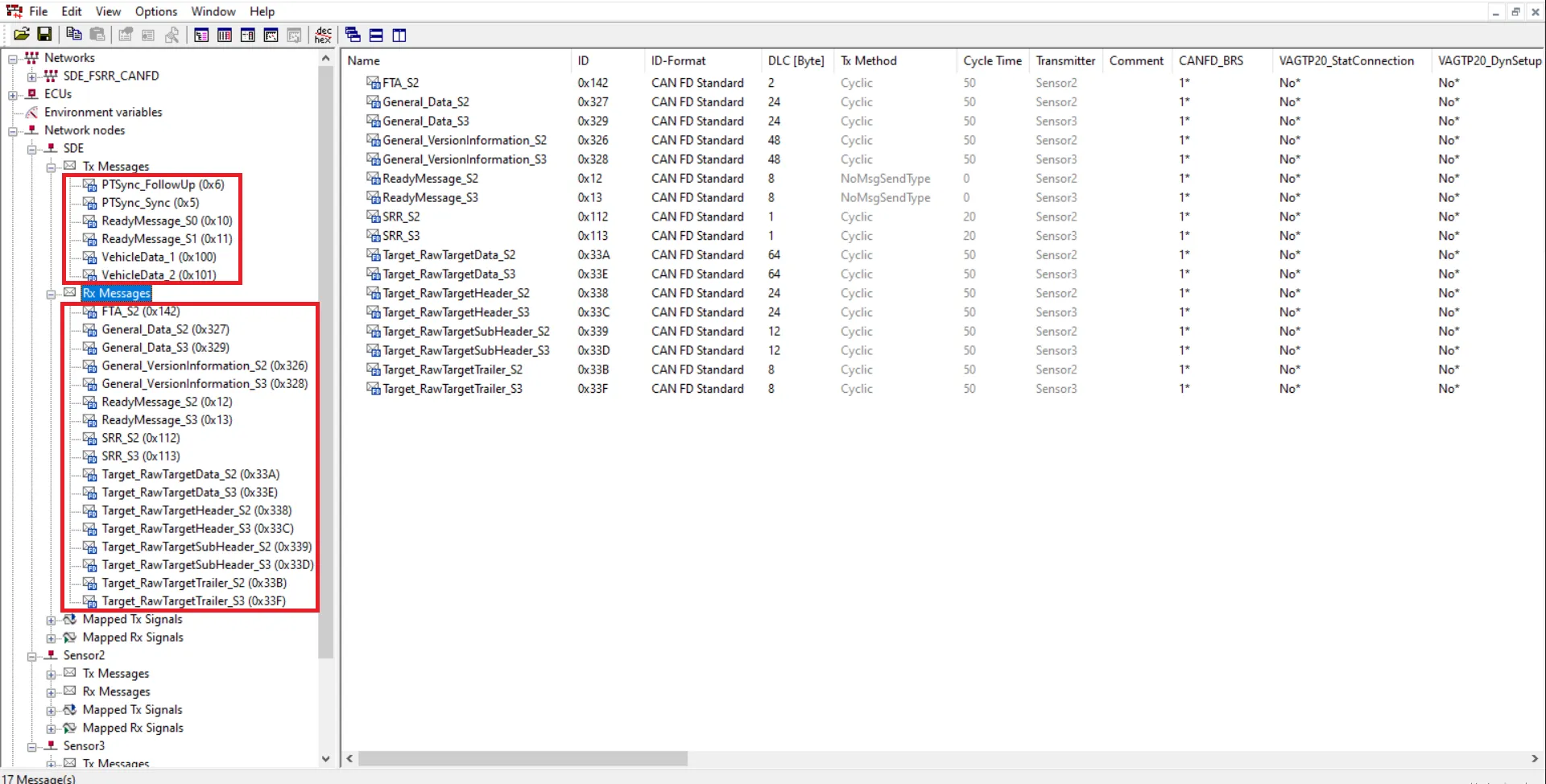Click the Open file toolbar icon
Viewport: 1546px width, 784px height.
click(x=22, y=34)
